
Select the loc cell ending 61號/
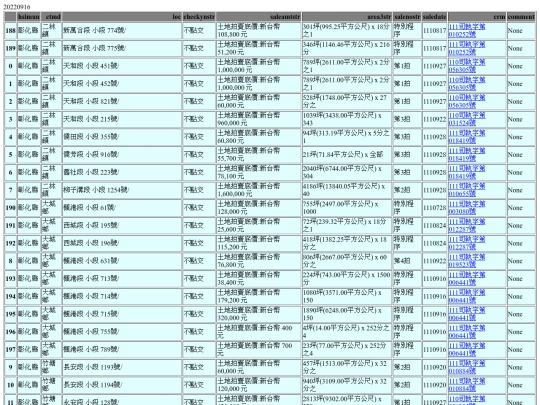coord(122,208)
